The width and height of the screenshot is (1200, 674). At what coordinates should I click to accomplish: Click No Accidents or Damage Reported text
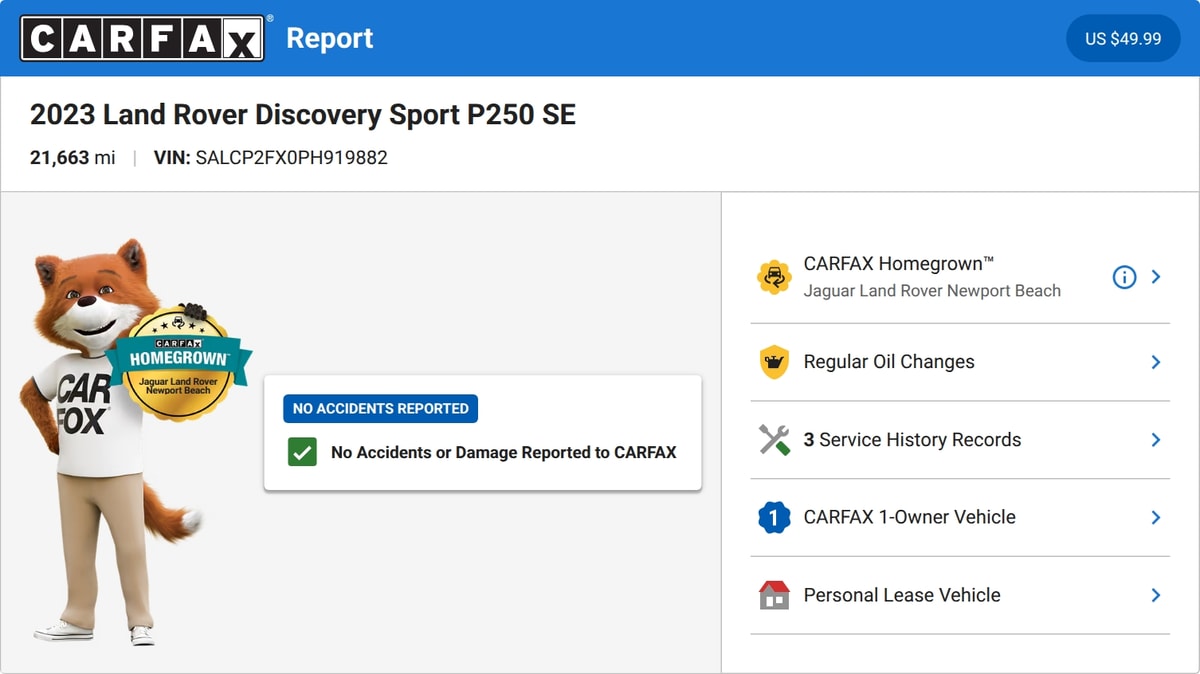504,452
